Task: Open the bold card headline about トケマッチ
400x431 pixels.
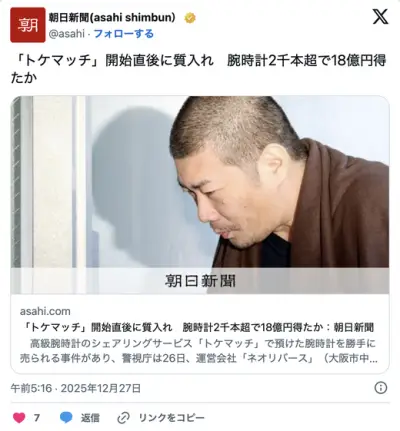Action: [x=199, y=327]
